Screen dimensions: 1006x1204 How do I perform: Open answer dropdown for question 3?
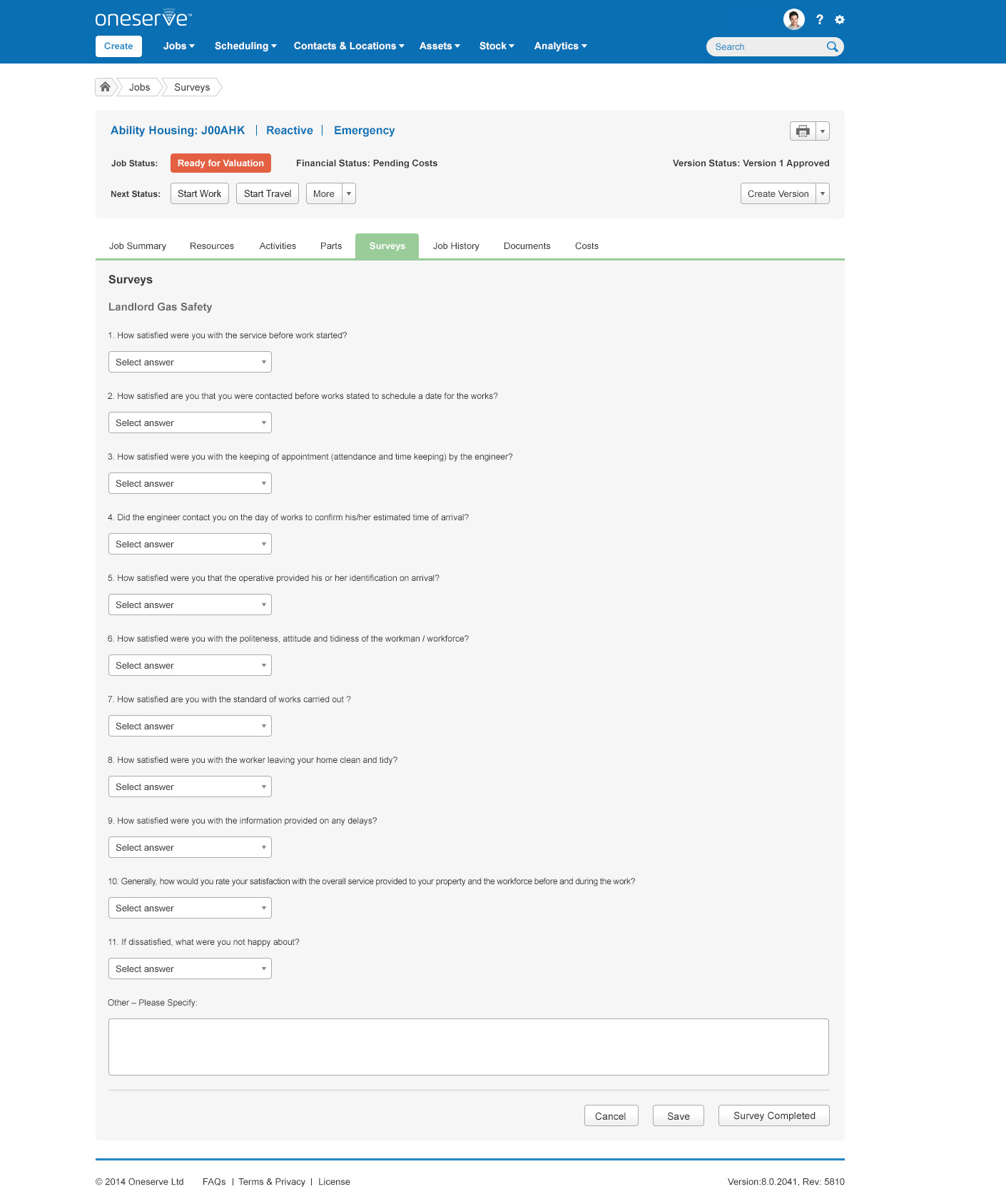(190, 483)
